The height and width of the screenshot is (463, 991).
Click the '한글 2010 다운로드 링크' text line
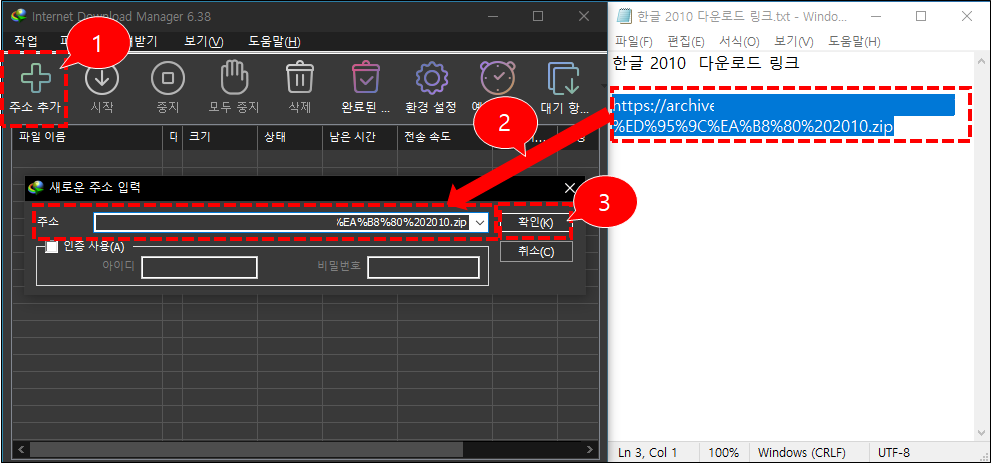pyautogui.click(x=706, y=64)
